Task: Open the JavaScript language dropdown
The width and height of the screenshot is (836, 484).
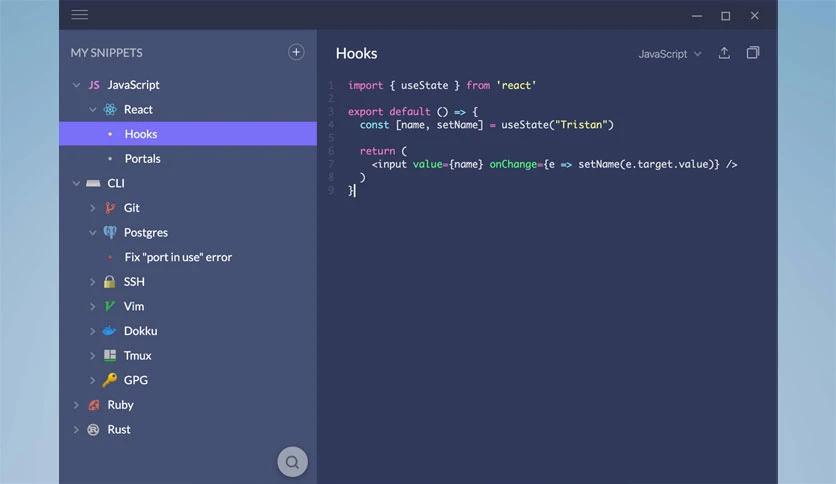Action: click(x=670, y=54)
